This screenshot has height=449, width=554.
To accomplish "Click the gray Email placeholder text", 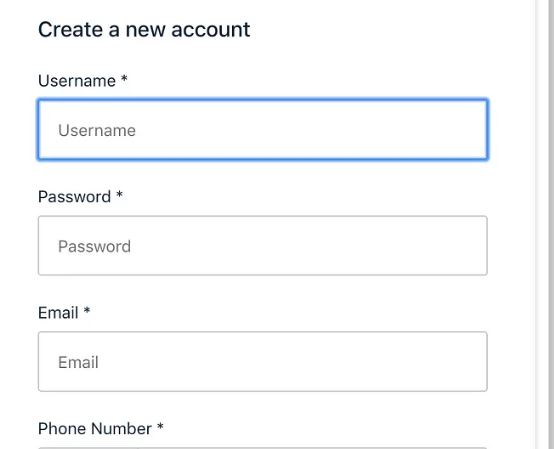I will [x=78, y=362].
